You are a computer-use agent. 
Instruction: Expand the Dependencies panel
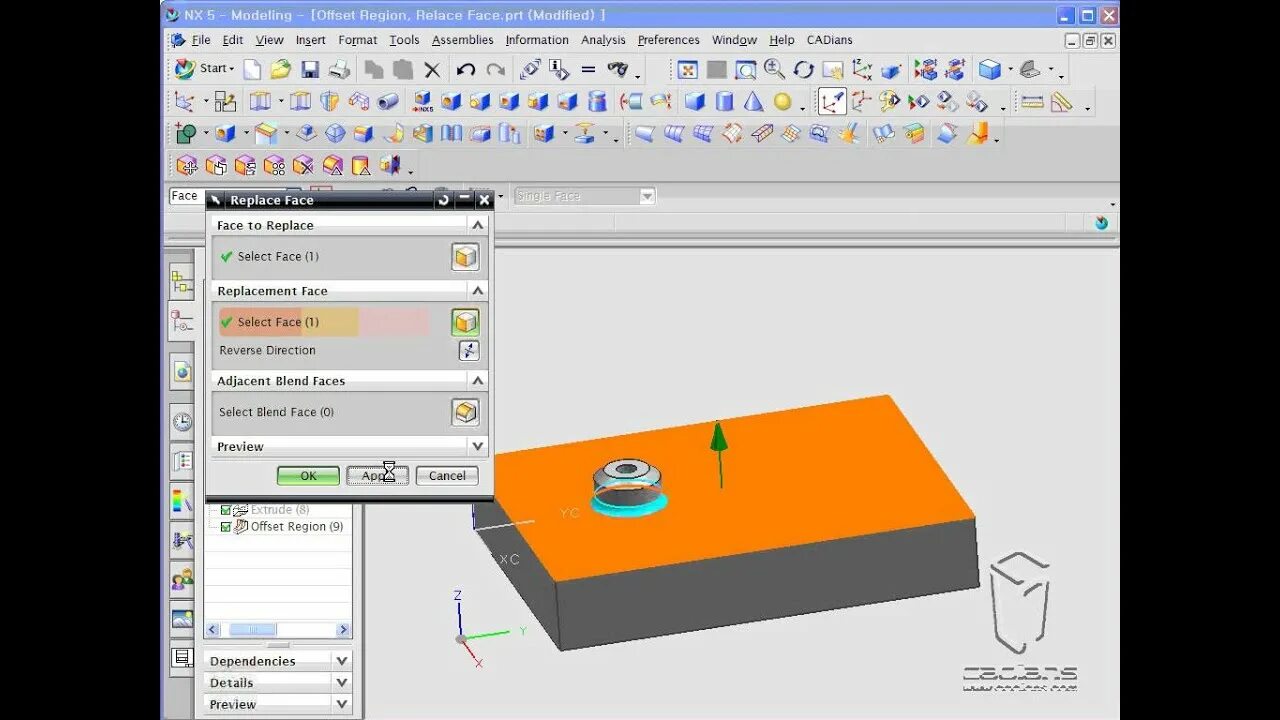pos(342,661)
